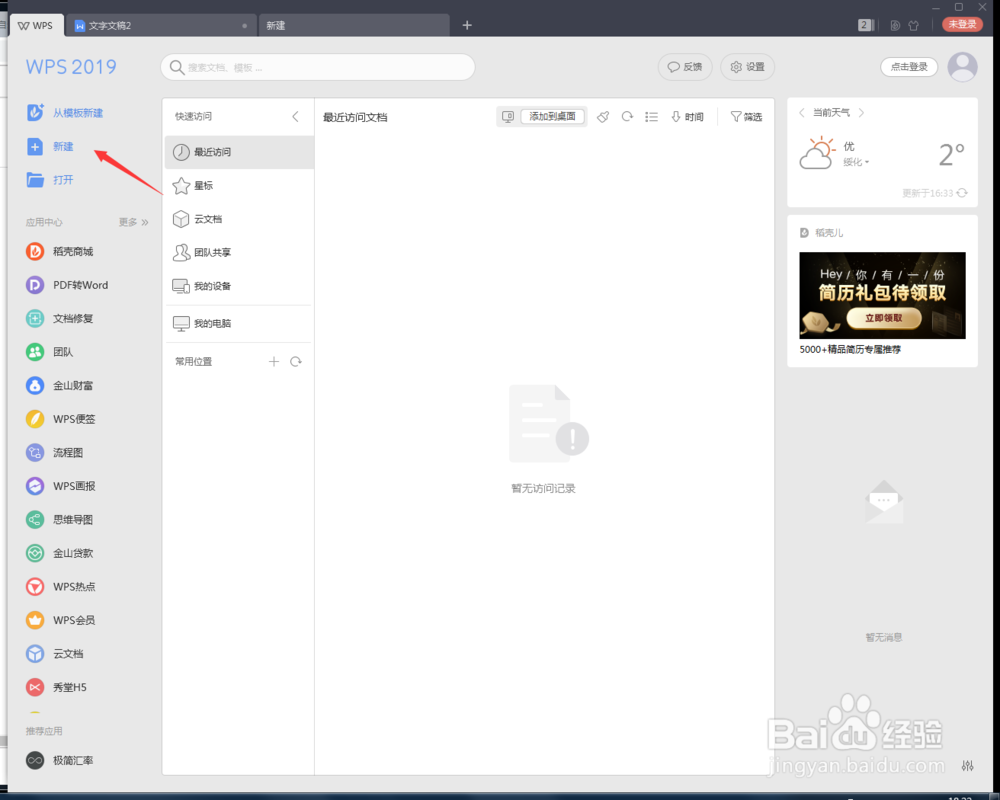Click the 从模板新建 template icon

pos(35,112)
